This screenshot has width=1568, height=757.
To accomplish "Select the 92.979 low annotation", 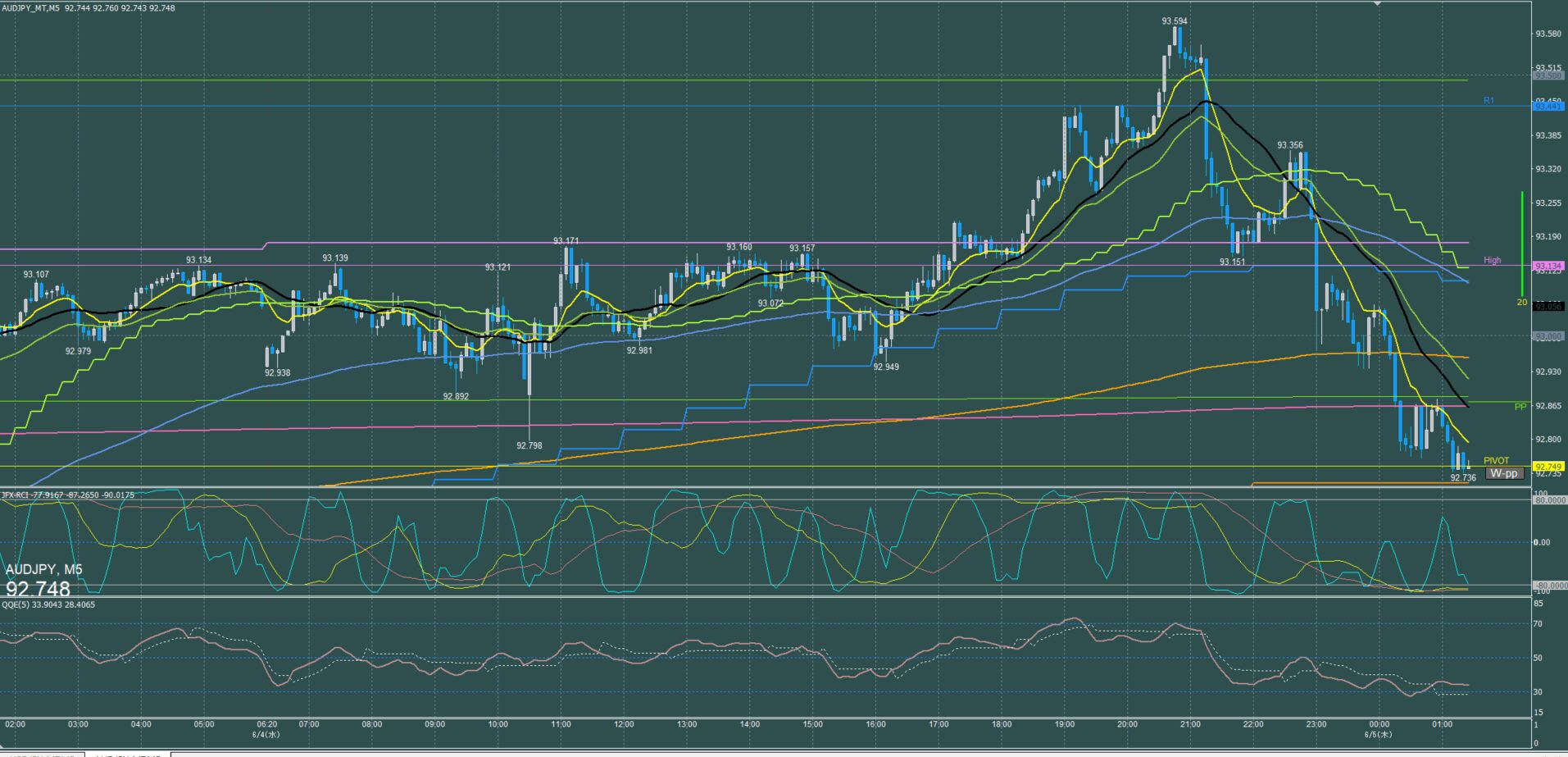I will pyautogui.click(x=78, y=351).
